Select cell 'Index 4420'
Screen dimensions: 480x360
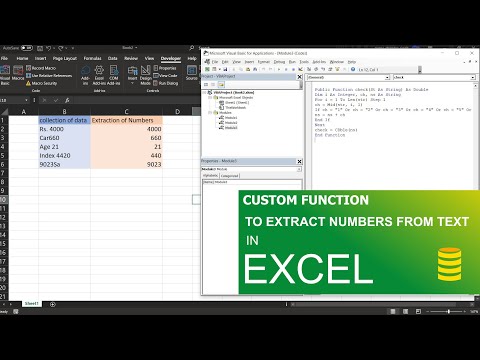tap(64, 156)
